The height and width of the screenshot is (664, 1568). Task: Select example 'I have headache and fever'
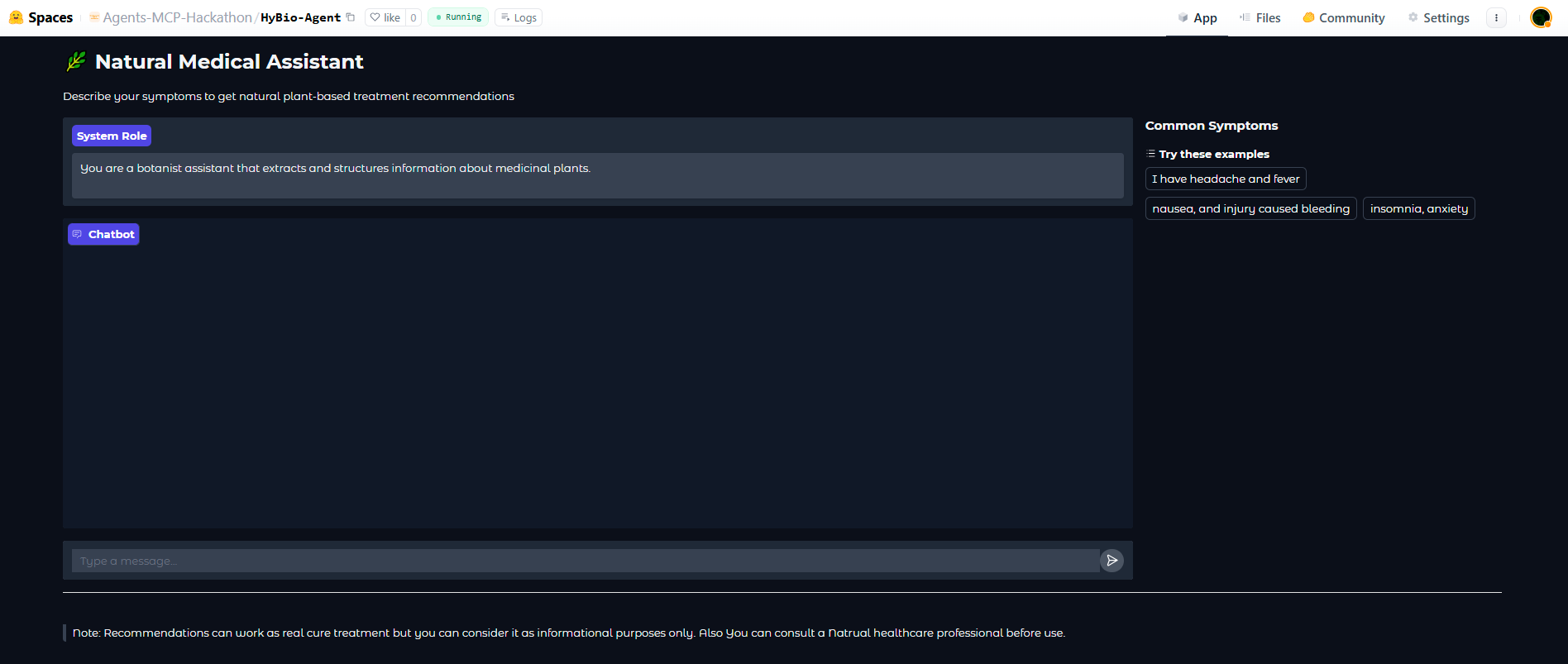(1225, 179)
